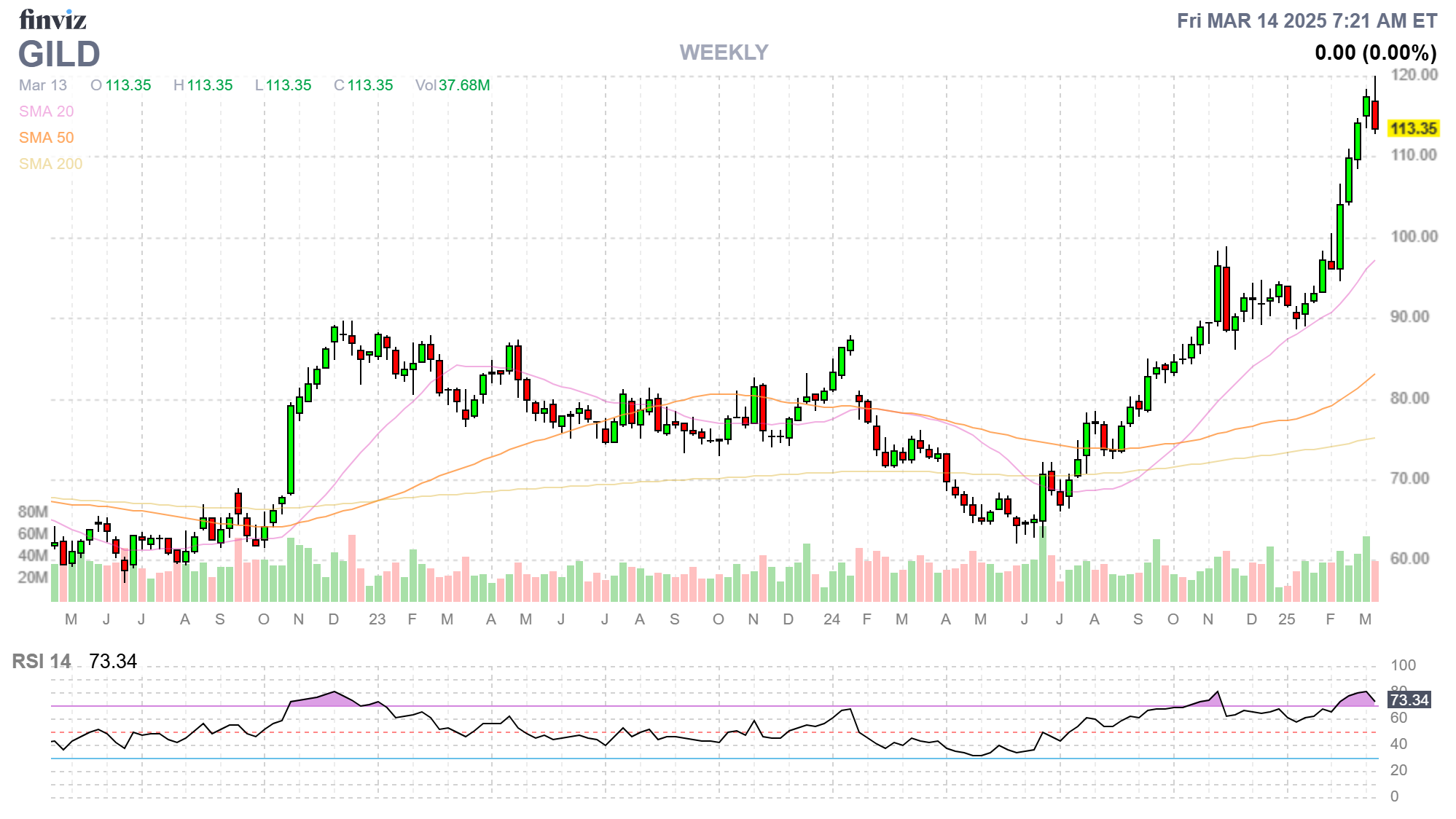Click the Mar 13 date label

click(x=43, y=85)
